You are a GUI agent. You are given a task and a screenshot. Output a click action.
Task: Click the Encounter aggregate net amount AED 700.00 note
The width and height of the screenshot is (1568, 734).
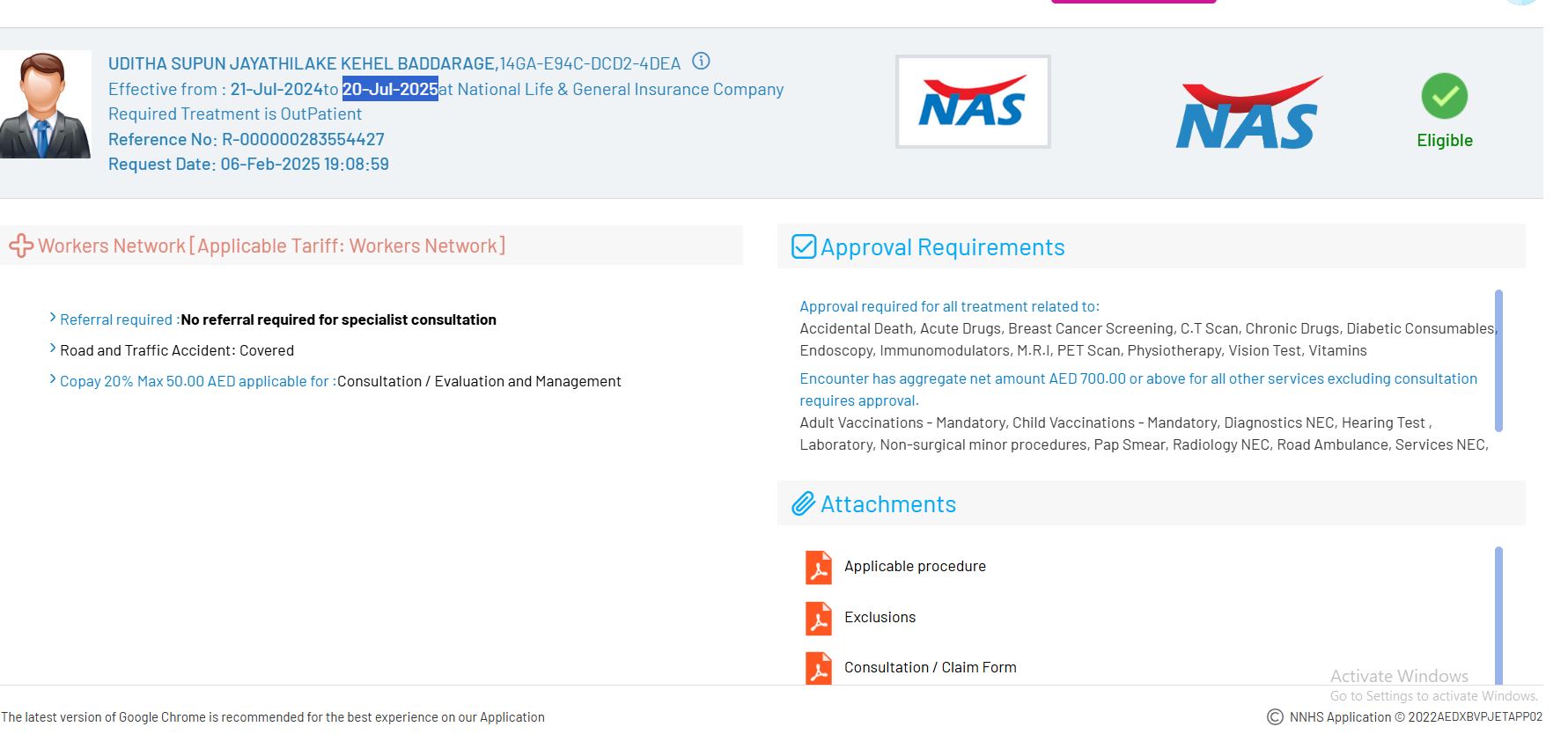coord(1138,390)
